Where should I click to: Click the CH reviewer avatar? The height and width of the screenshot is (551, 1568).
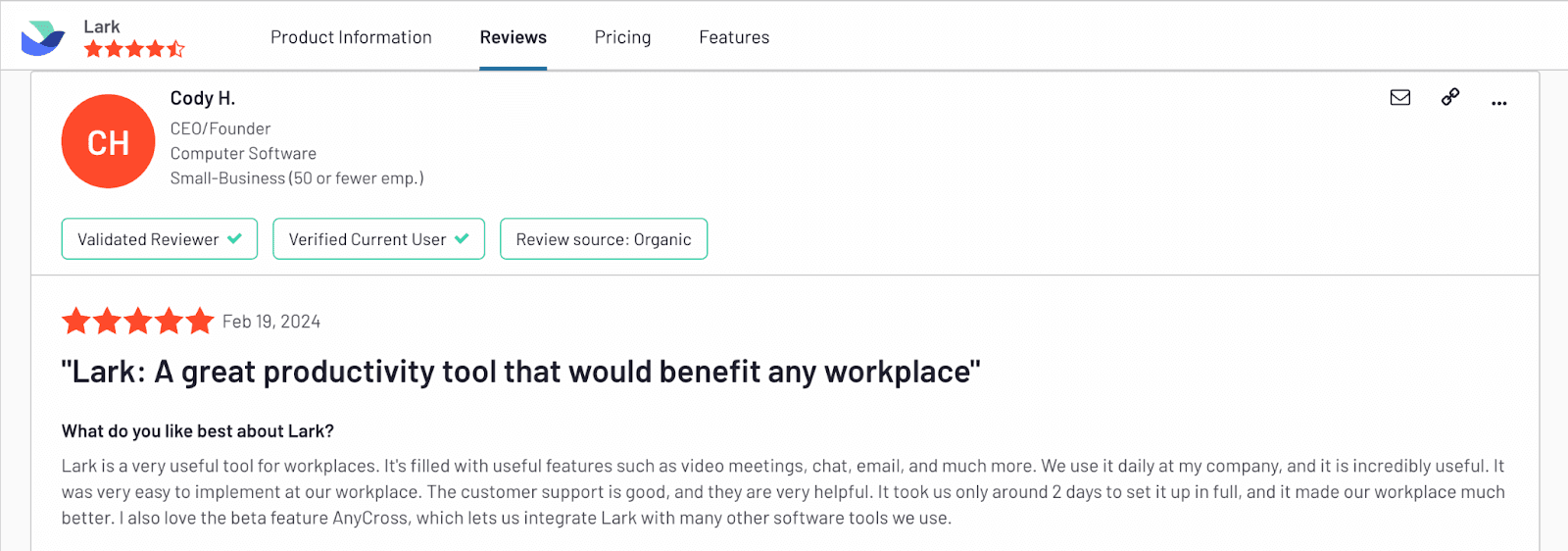point(108,141)
